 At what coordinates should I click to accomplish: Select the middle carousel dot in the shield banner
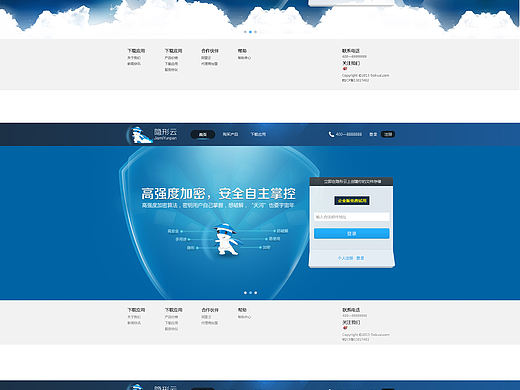click(x=251, y=293)
